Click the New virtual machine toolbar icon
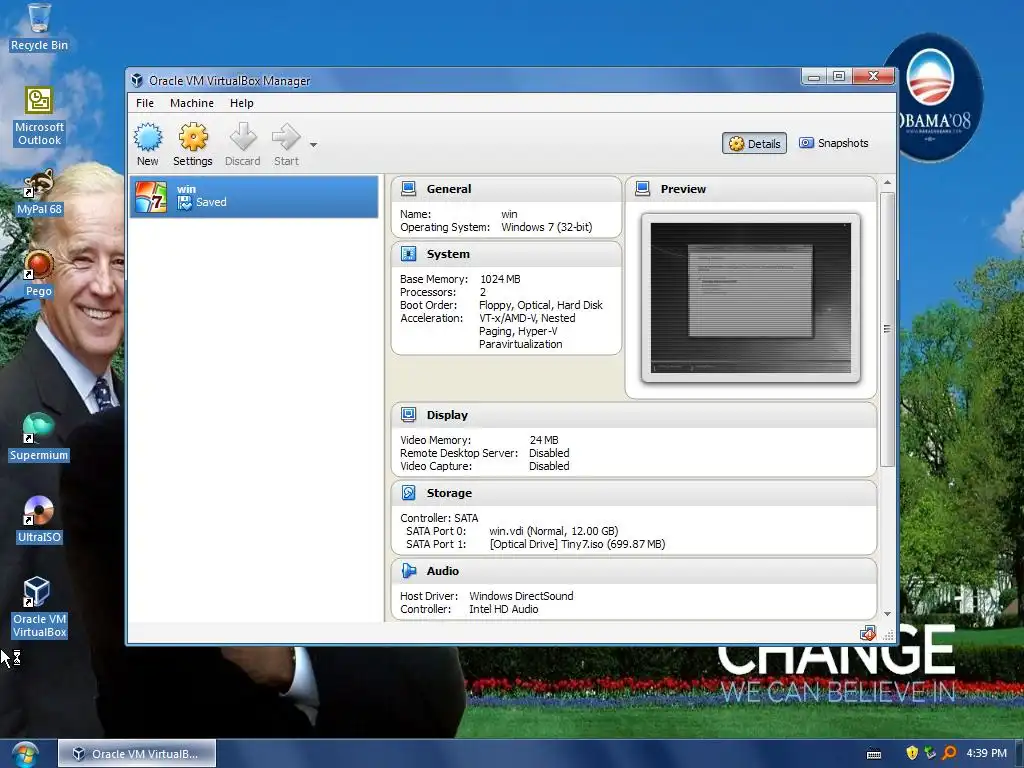The width and height of the screenshot is (1024, 768). click(148, 144)
